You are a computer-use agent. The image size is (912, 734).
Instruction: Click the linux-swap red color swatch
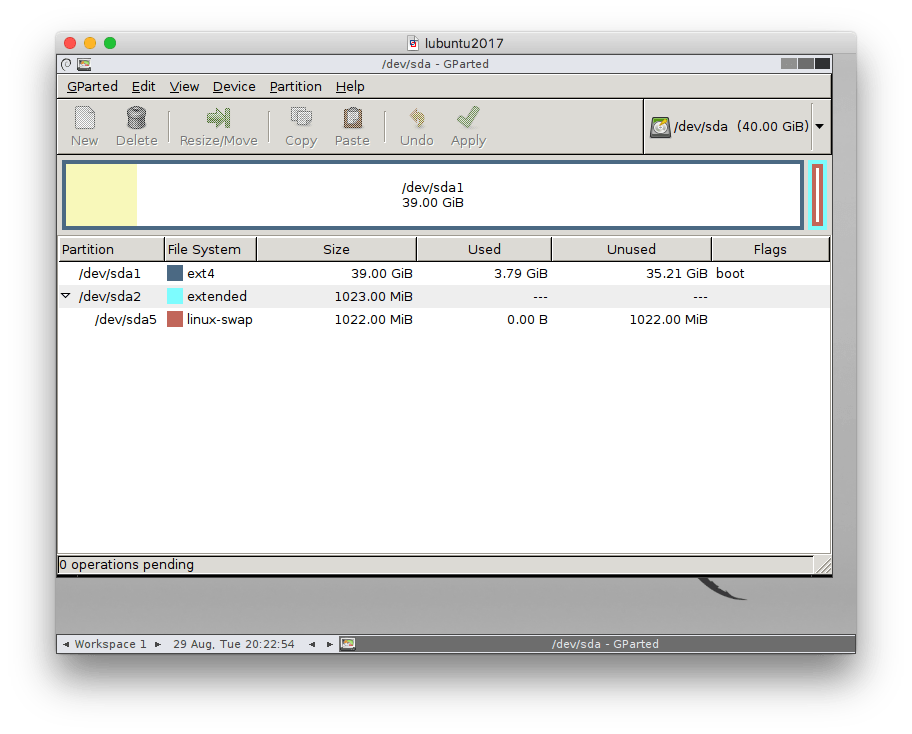coord(174,319)
